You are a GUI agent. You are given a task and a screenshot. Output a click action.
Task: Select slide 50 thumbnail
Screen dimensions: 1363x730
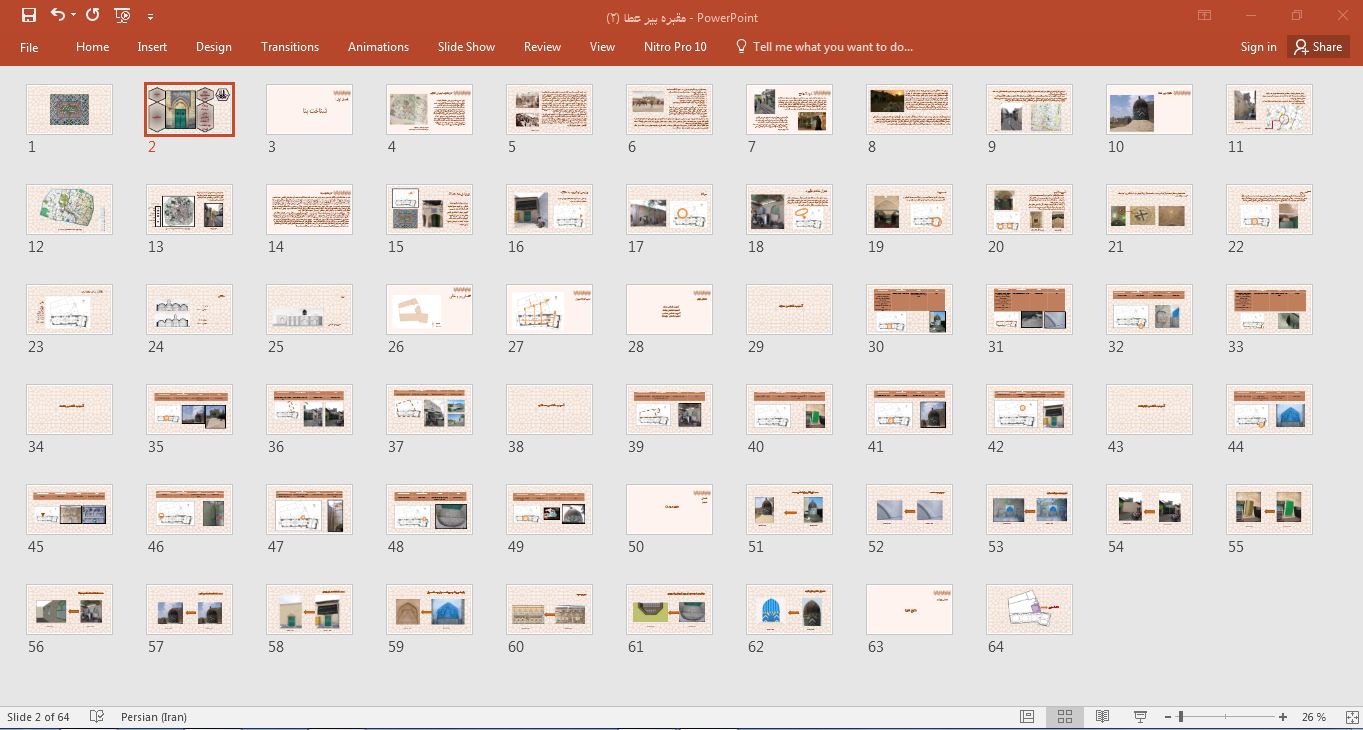669,509
